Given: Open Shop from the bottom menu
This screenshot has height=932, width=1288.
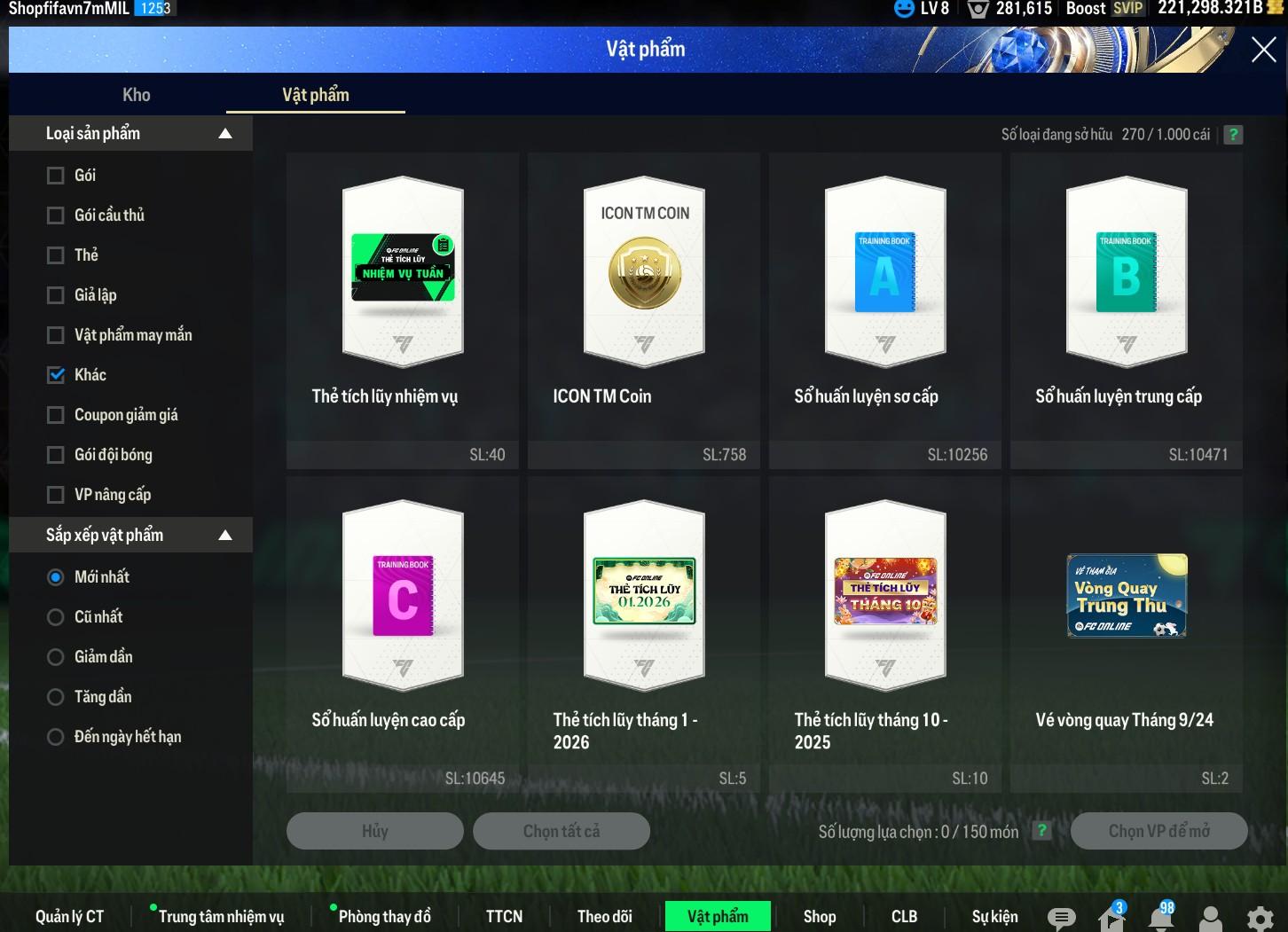Looking at the screenshot, I should coord(820,916).
